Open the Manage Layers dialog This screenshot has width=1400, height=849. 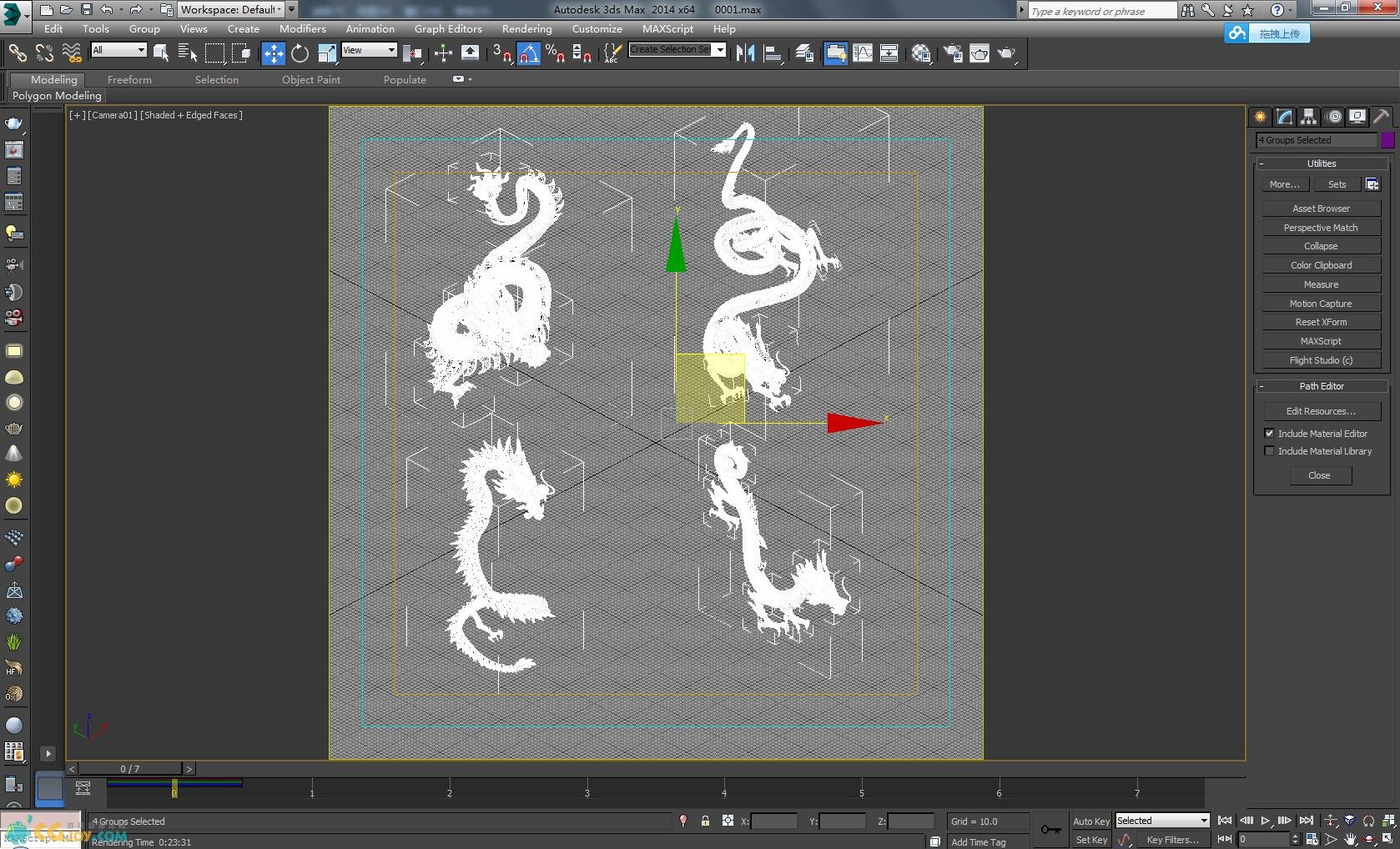pos(804,53)
